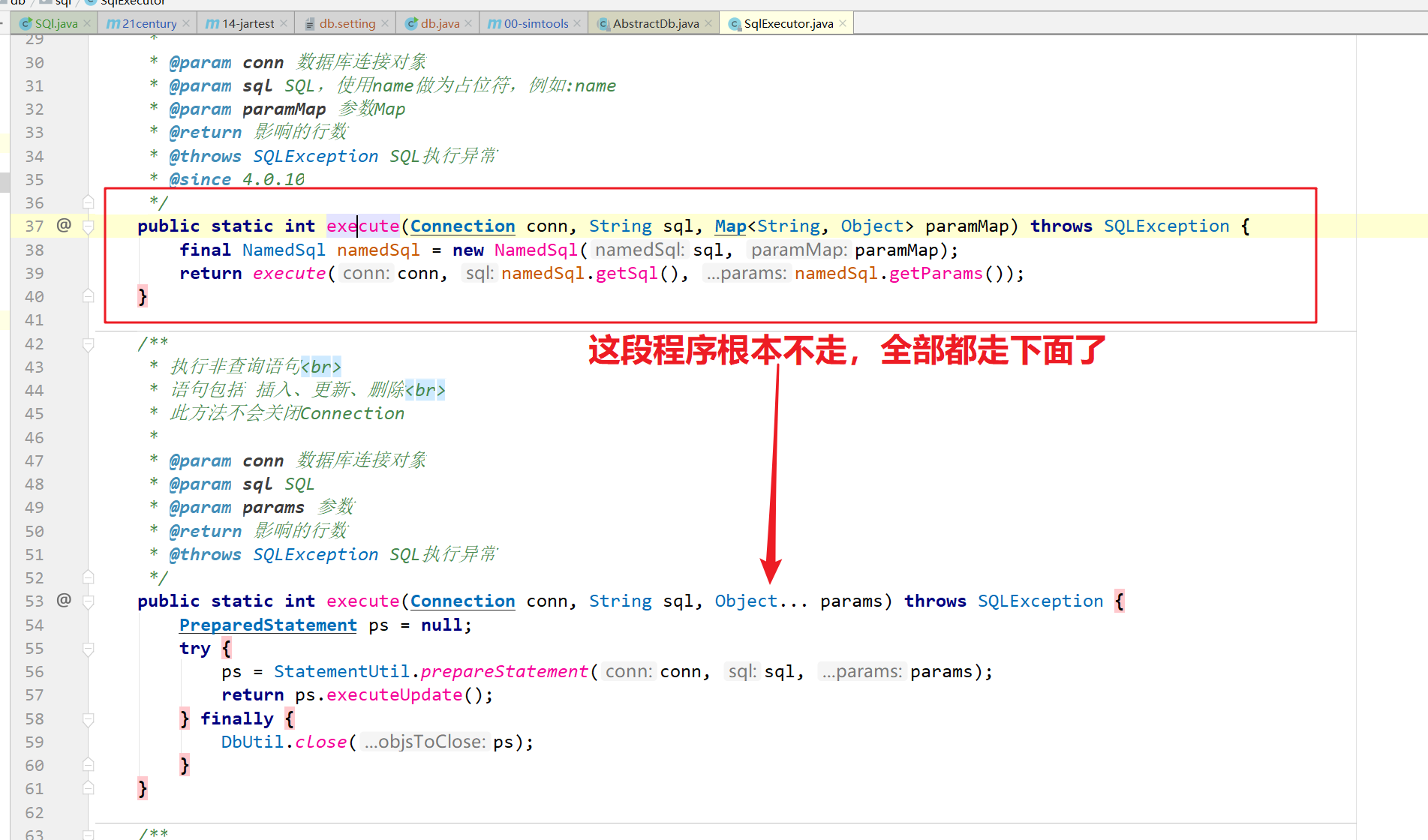1428x840 pixels.
Task: Click the Java file icon on the db.java tab
Action: point(410,23)
